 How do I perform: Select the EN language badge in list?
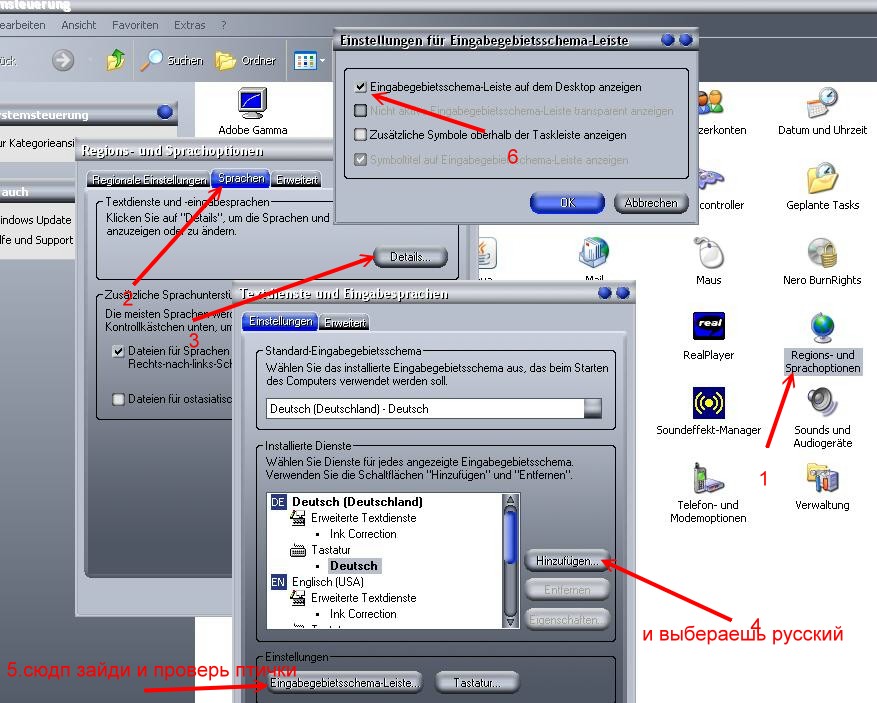coord(278,582)
